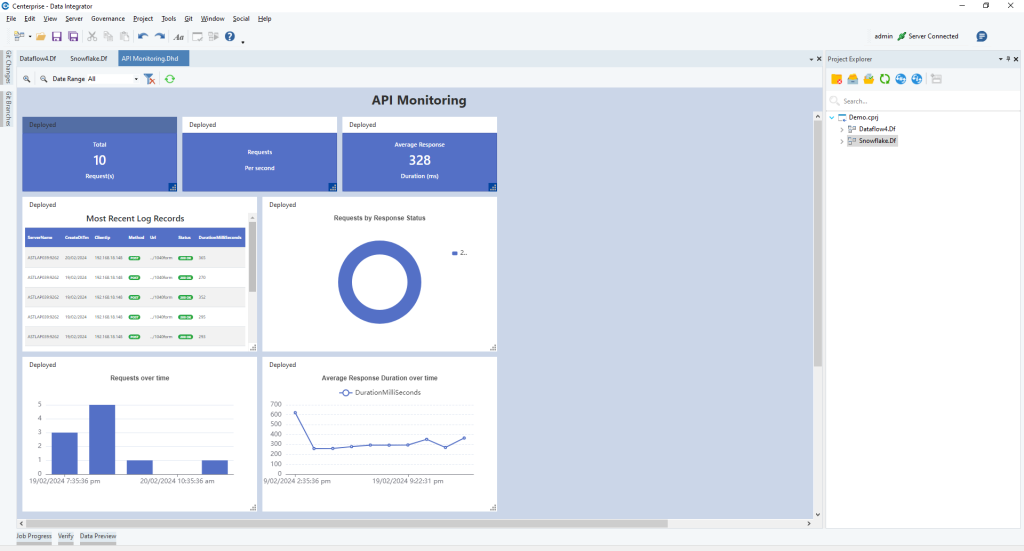Collapse the Demo.cprj project node
Viewport: 1024px width, 551px height.
click(831, 117)
